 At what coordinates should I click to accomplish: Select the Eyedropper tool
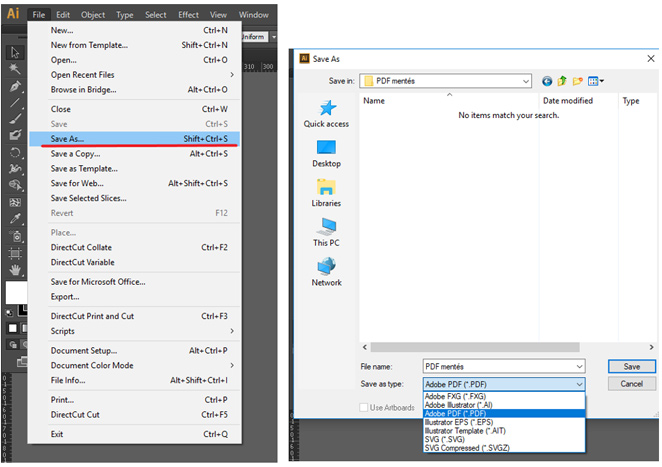(15, 219)
